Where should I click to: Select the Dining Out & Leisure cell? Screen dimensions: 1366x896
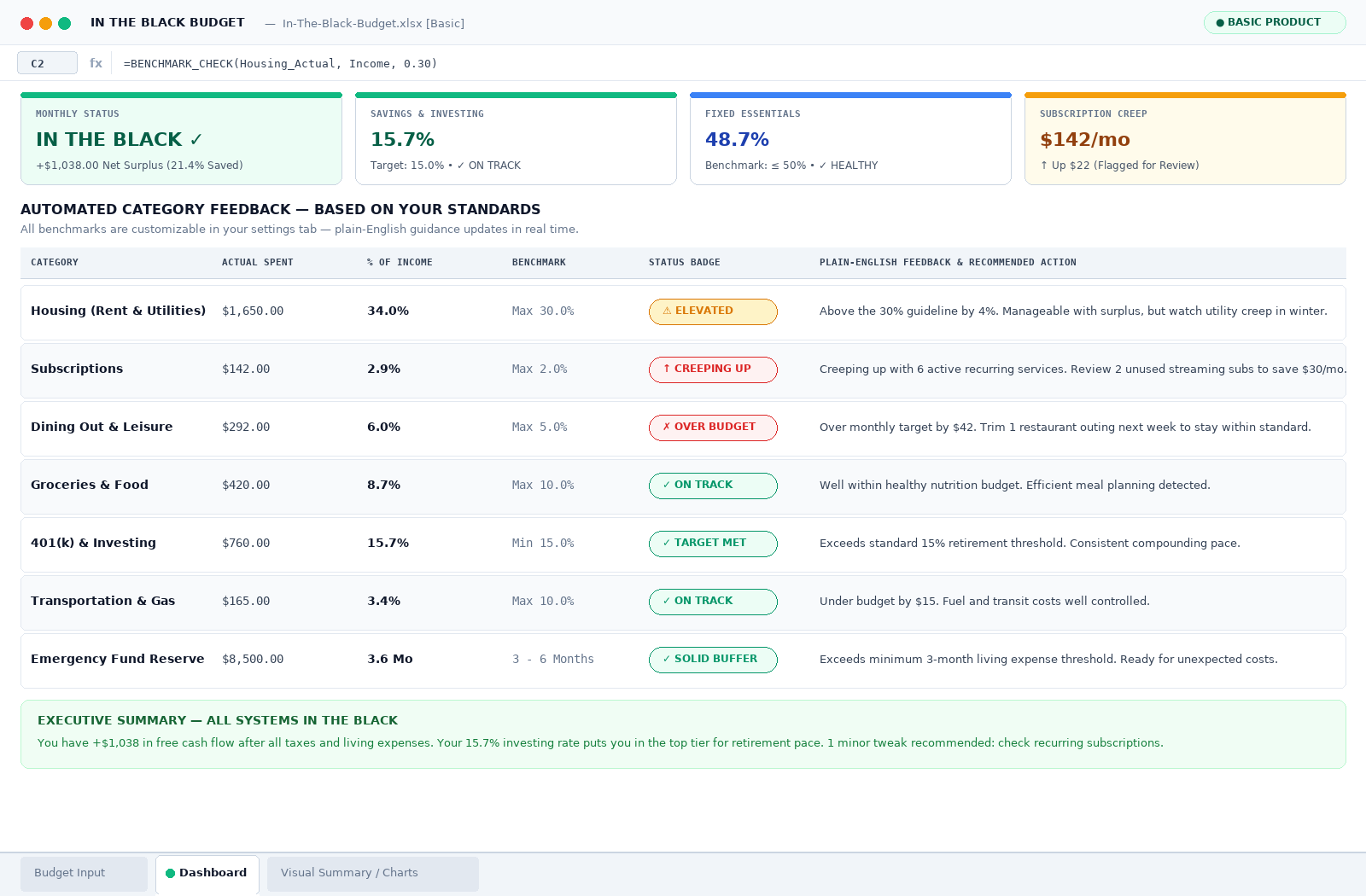pos(102,427)
